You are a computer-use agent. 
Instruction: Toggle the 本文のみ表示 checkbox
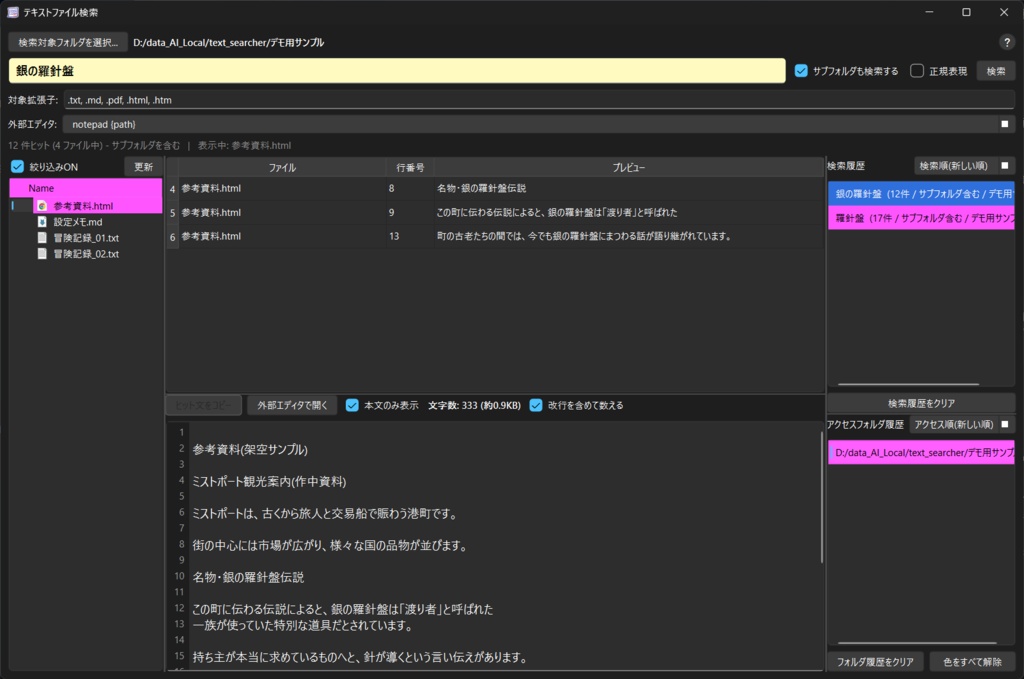(352, 405)
